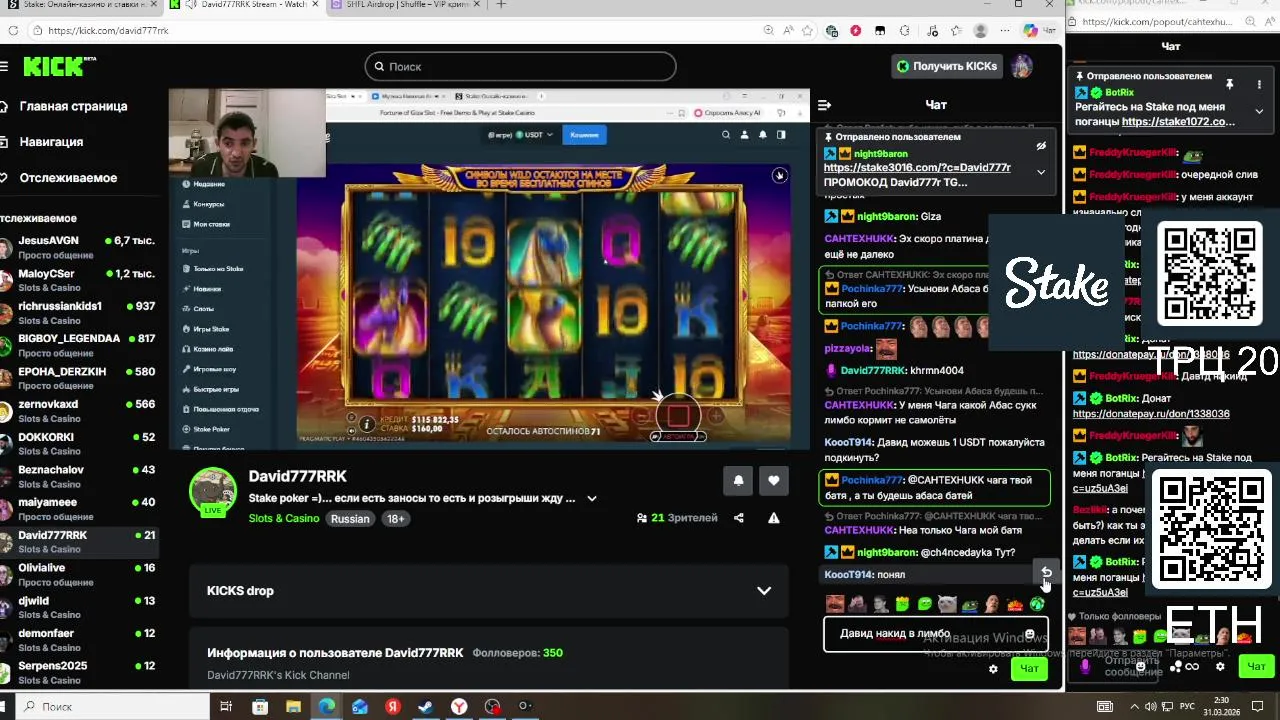
Task: Switch to the David777RRK Stream browser tab
Action: click(x=246, y=5)
